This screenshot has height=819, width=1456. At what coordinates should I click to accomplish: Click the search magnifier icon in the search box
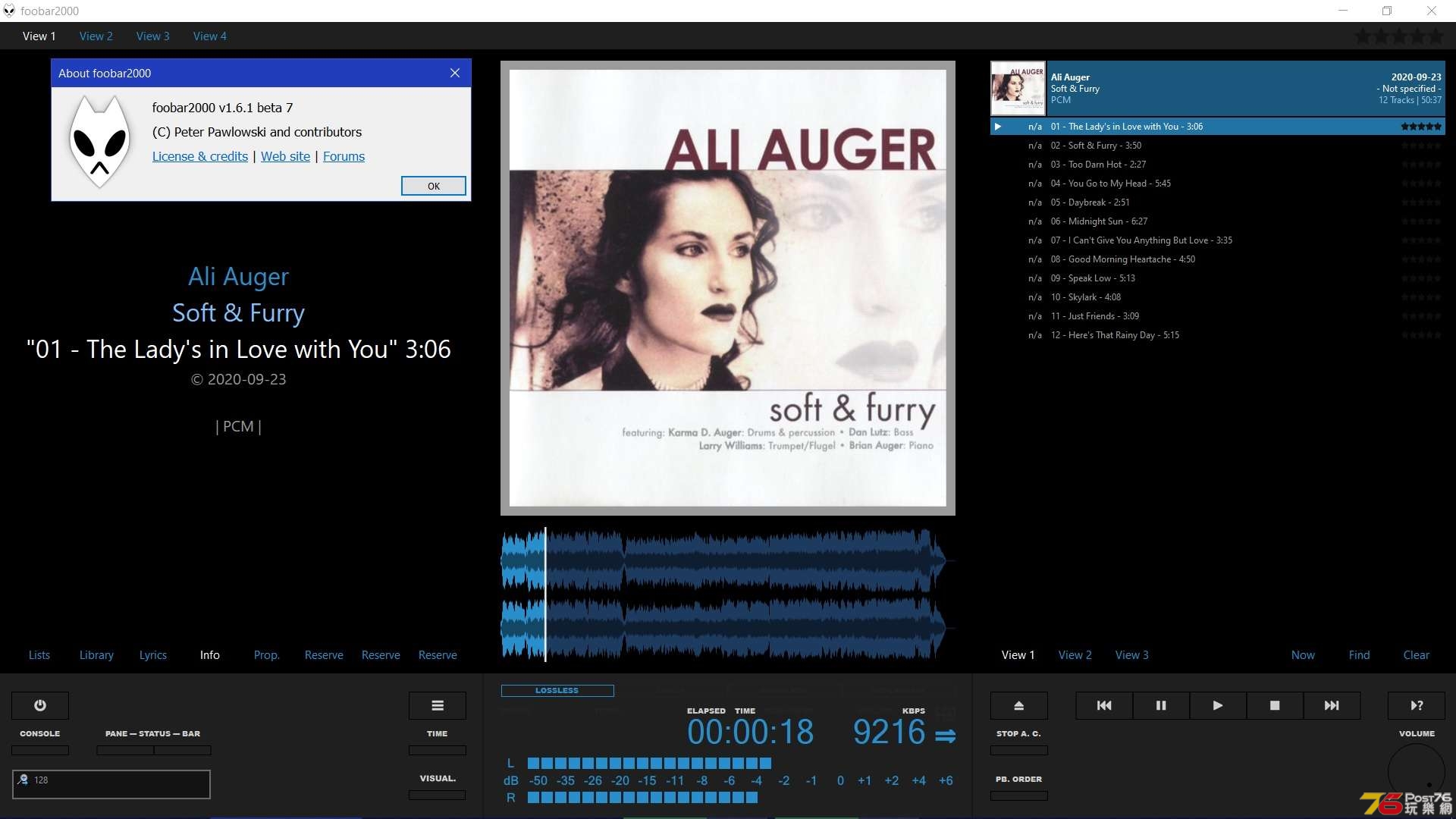tap(24, 780)
